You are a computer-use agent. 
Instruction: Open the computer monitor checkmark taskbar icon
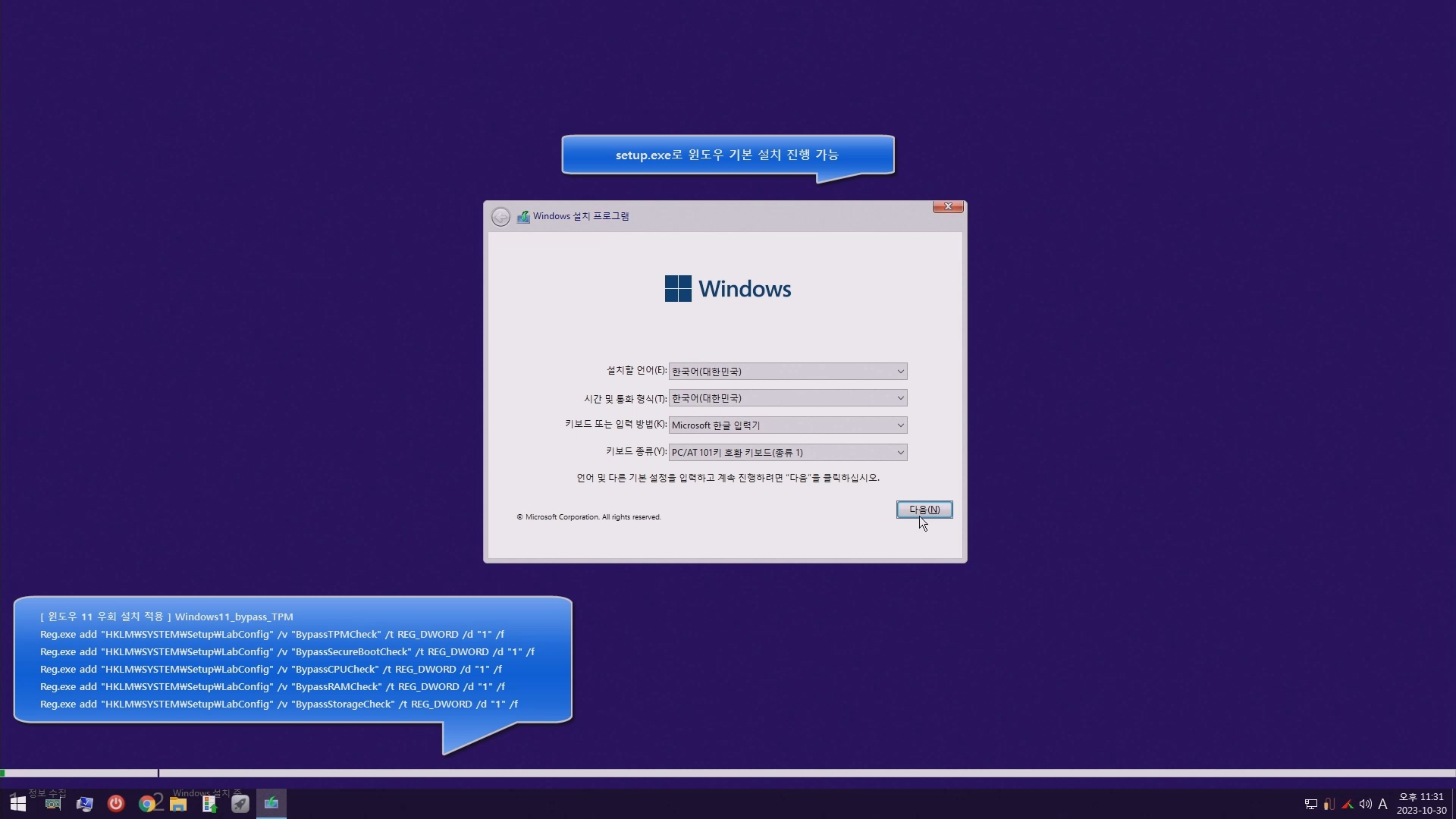[x=84, y=804]
